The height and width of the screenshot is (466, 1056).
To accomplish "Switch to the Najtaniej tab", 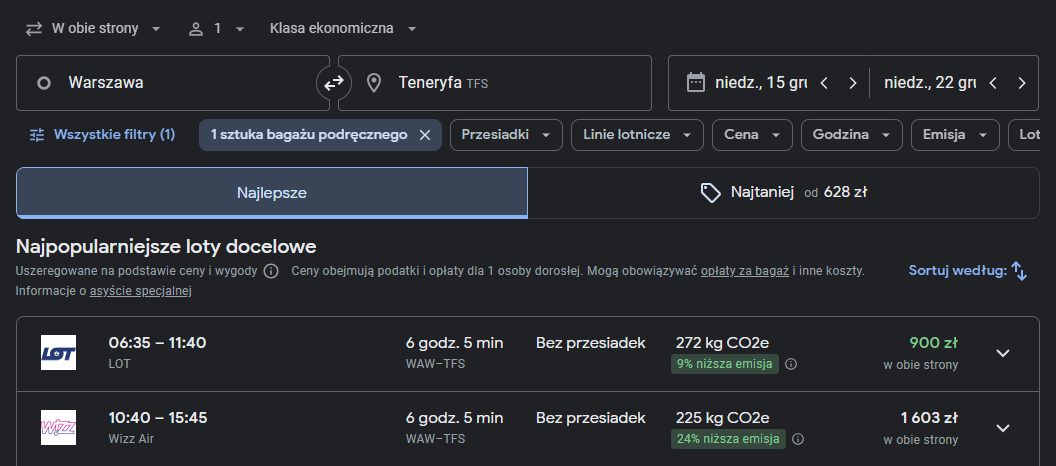I will point(783,193).
